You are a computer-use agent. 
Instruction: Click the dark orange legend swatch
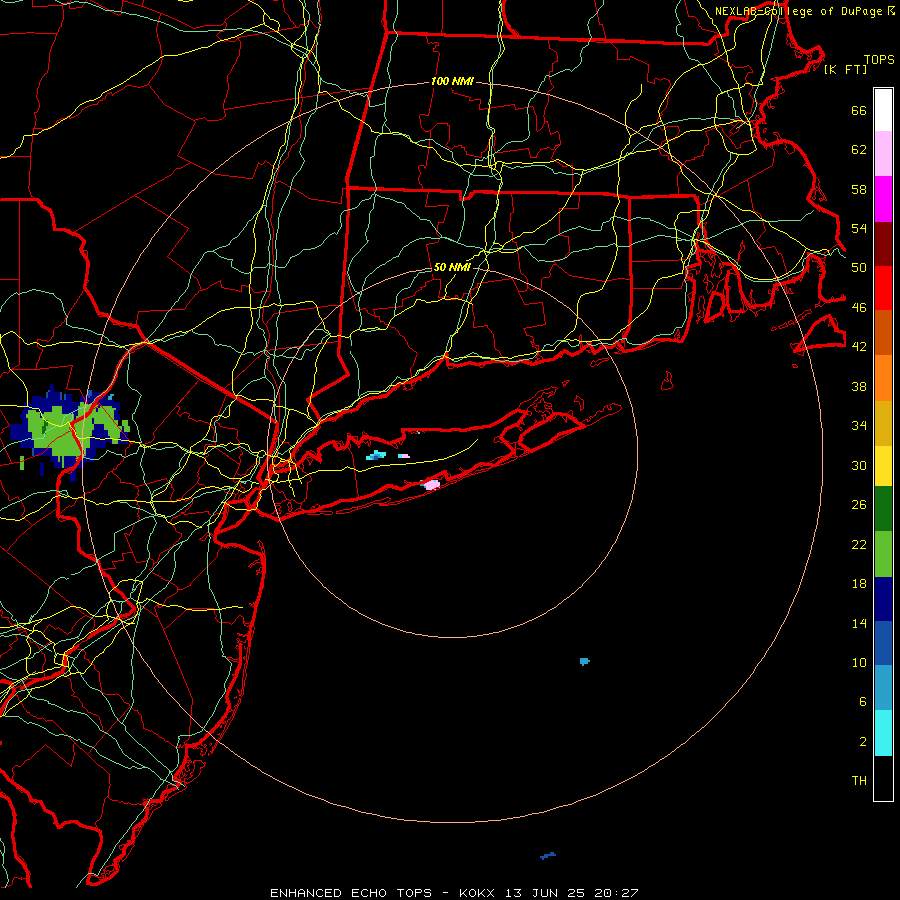[x=883, y=332]
